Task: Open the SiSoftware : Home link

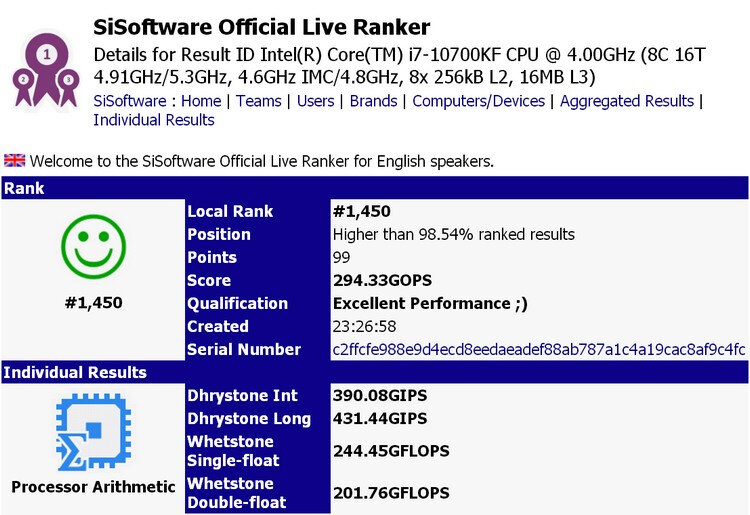Action: (157, 101)
